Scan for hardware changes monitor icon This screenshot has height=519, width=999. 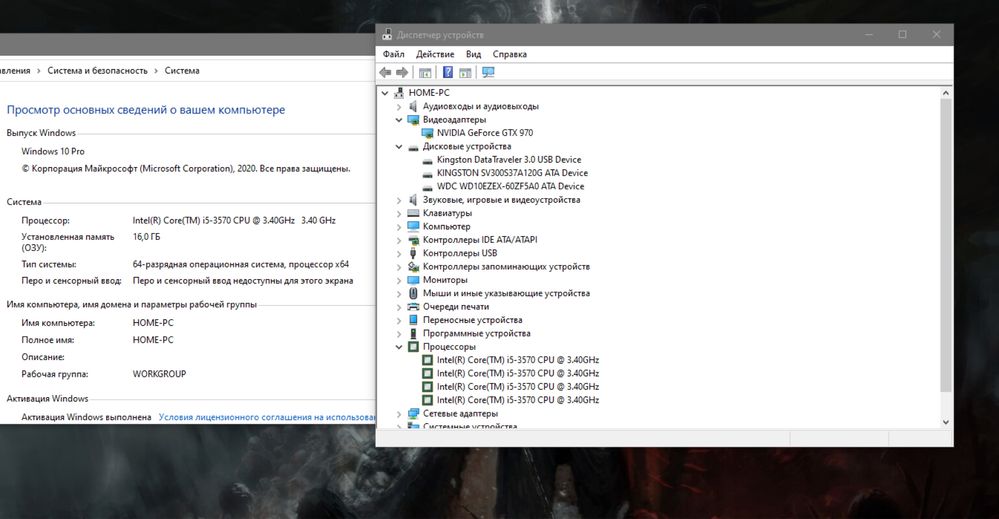488,73
